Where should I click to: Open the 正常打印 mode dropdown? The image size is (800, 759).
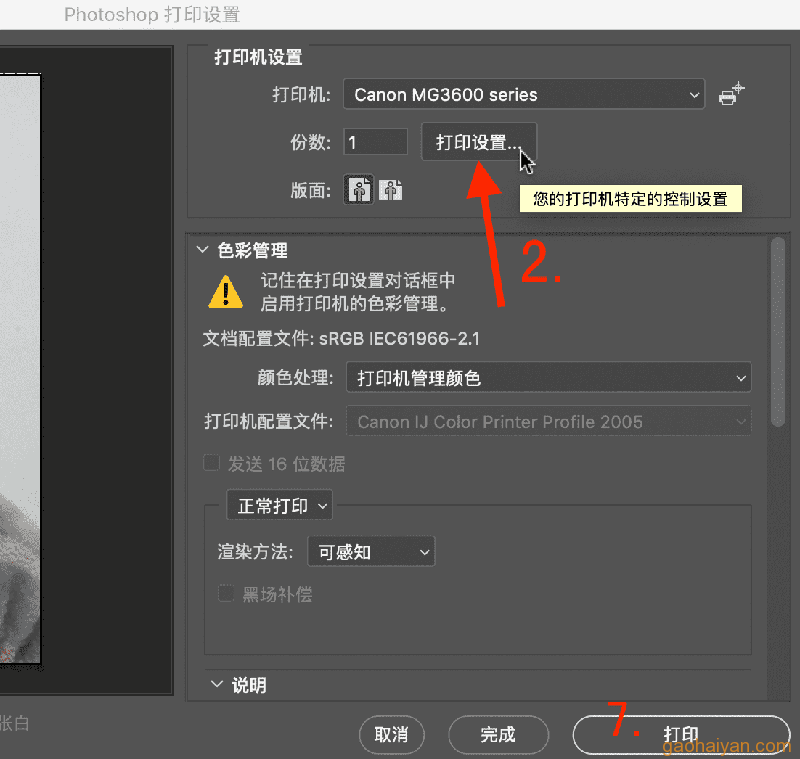tap(280, 505)
